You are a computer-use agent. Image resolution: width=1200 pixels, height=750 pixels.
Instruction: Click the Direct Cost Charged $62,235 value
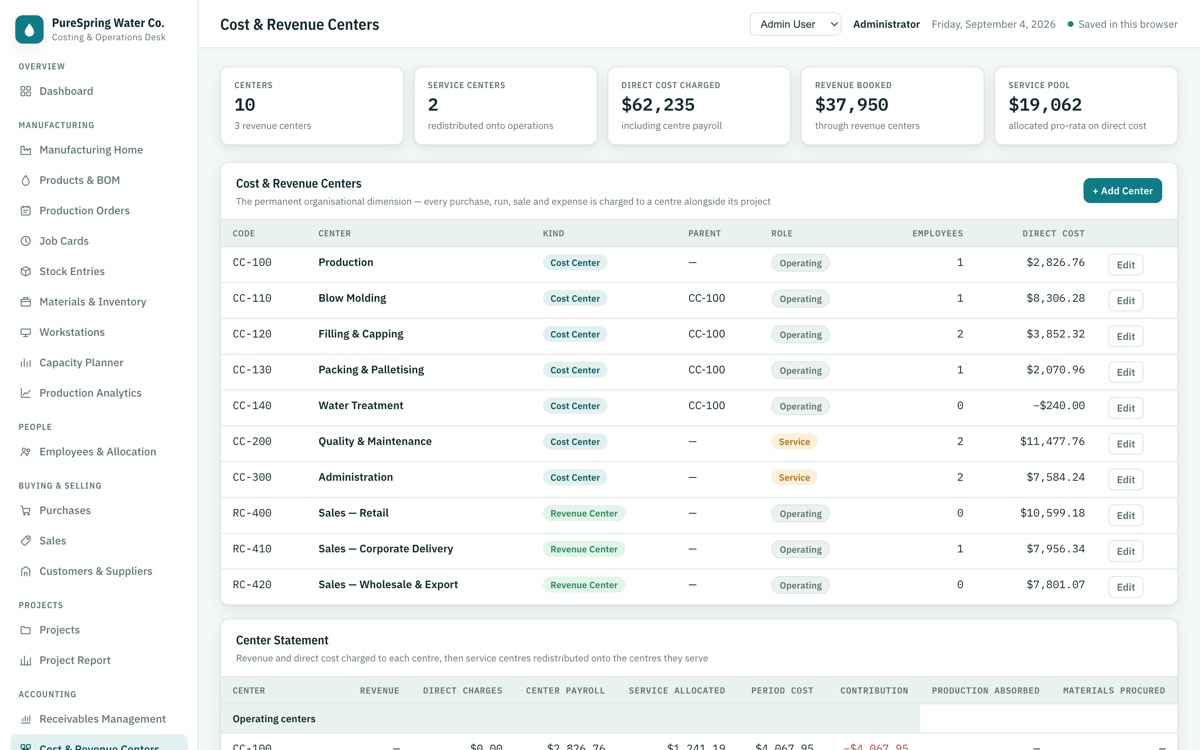[657, 105]
